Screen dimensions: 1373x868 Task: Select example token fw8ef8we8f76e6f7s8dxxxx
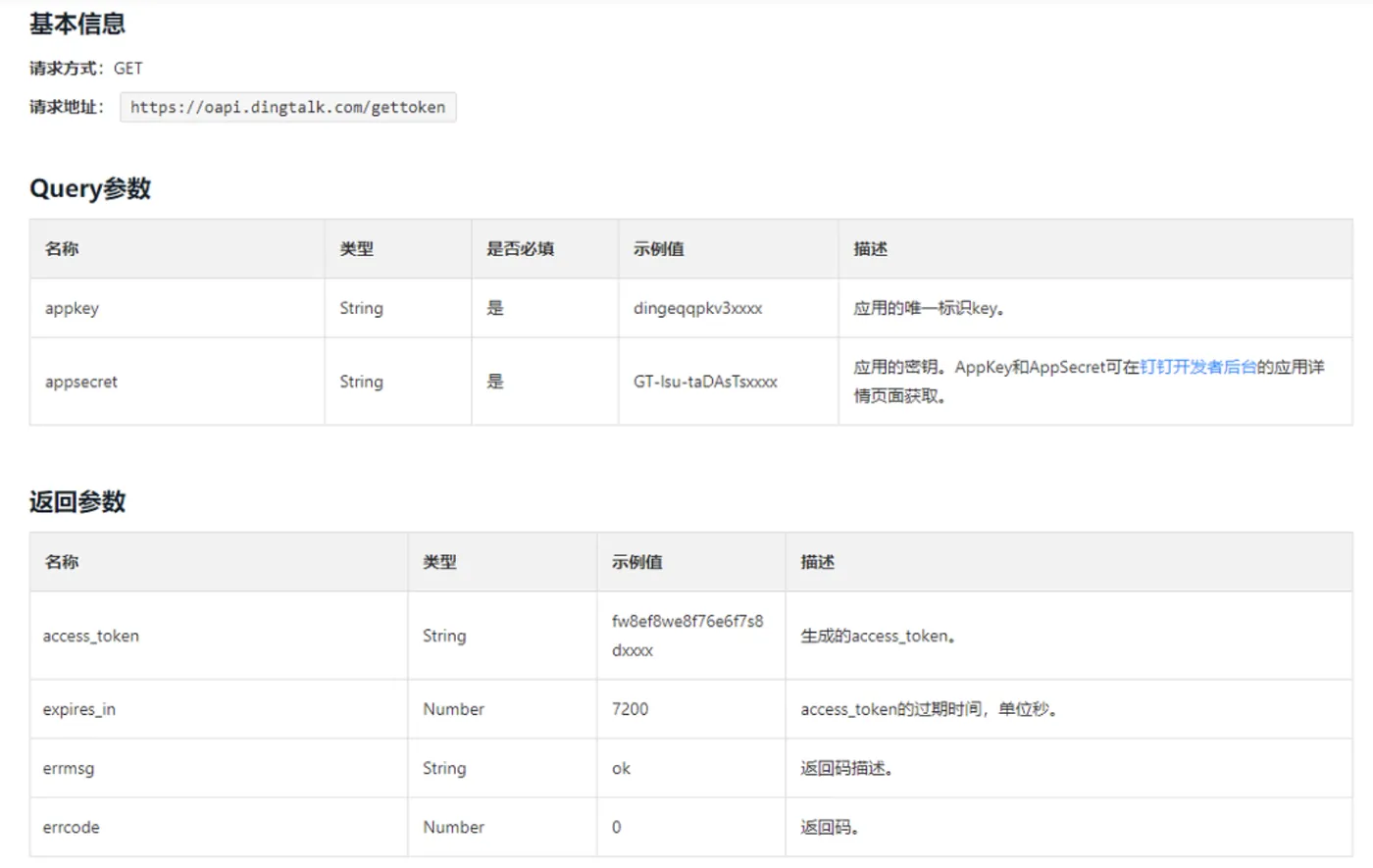(x=687, y=636)
